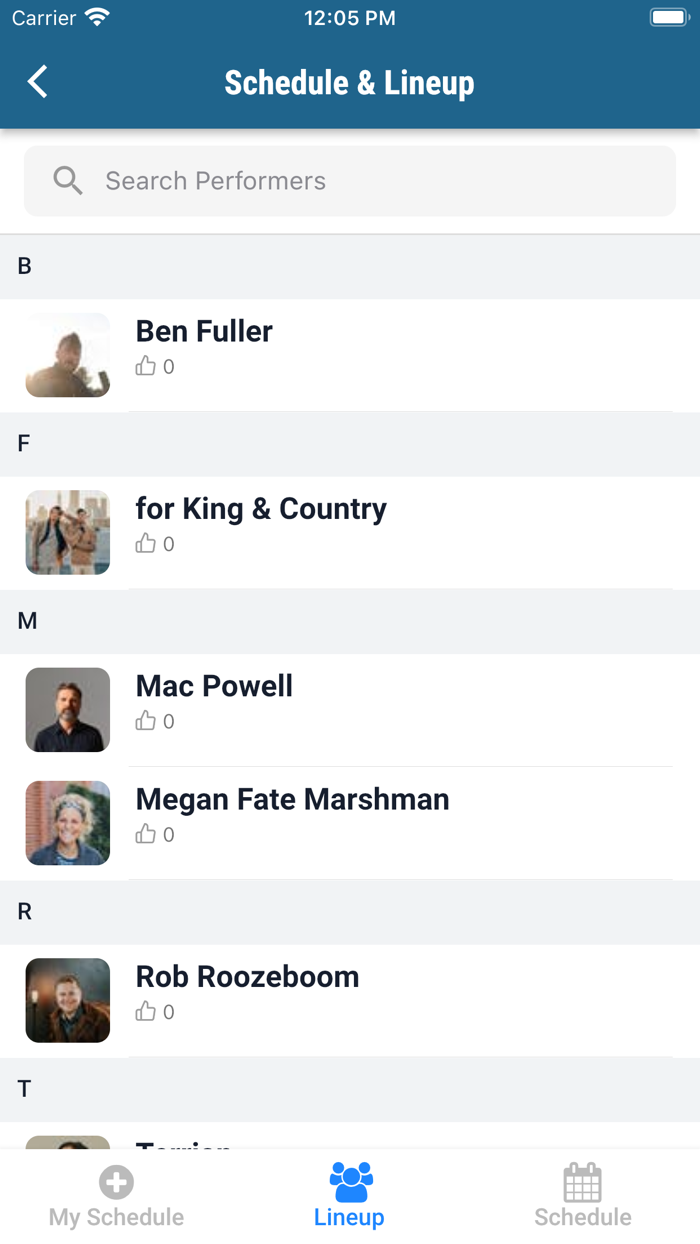
Task: Tap for King & Country thumbnail
Action: (x=68, y=532)
